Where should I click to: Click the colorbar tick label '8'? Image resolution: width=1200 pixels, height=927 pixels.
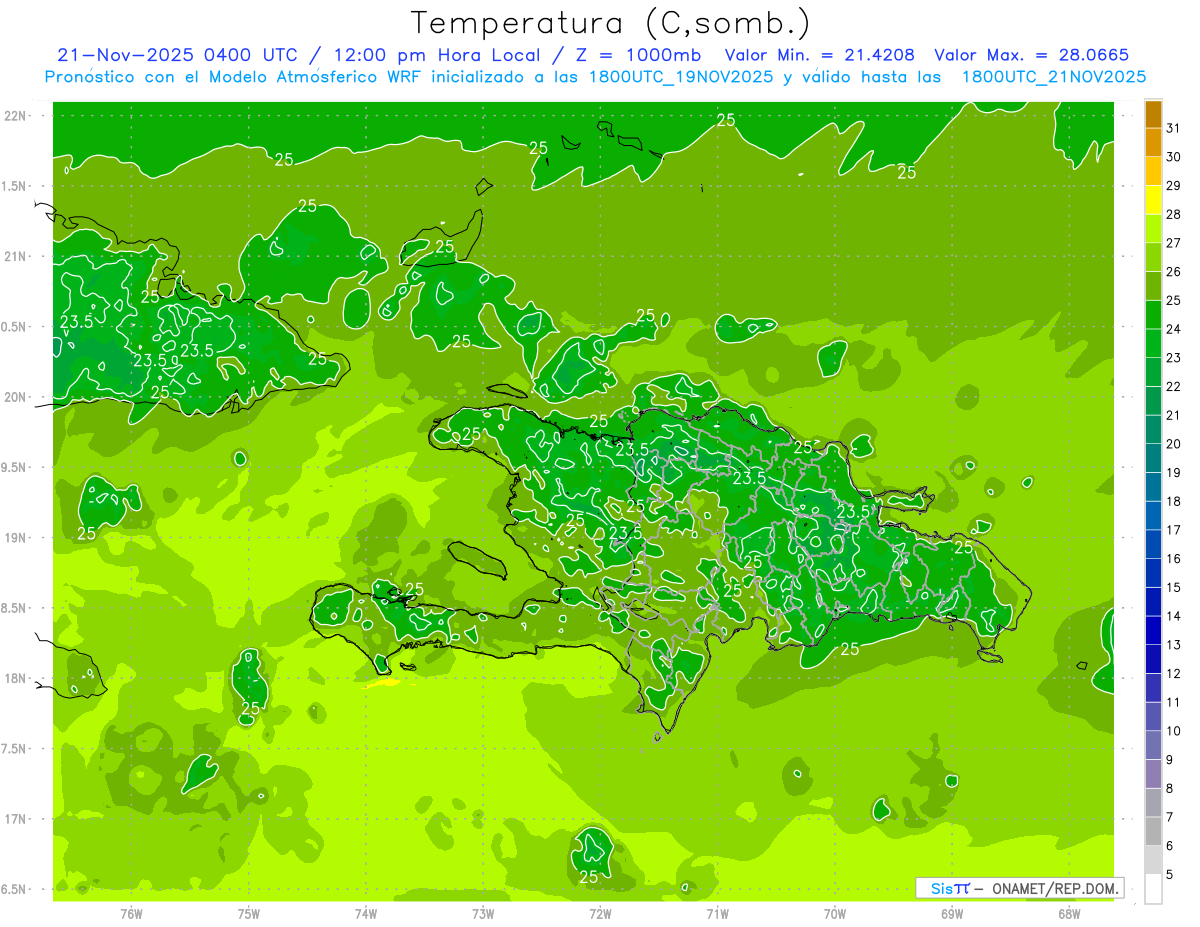(x=1169, y=789)
